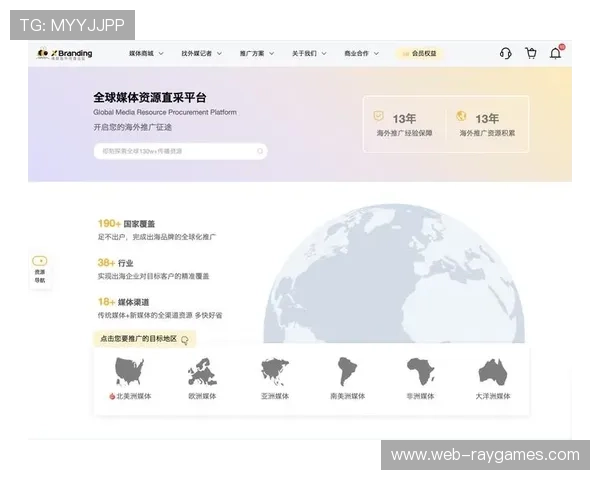This screenshot has height=480, width=600.
Task: Click the 资源导航 floating side button
Action: pyautogui.click(x=40, y=270)
